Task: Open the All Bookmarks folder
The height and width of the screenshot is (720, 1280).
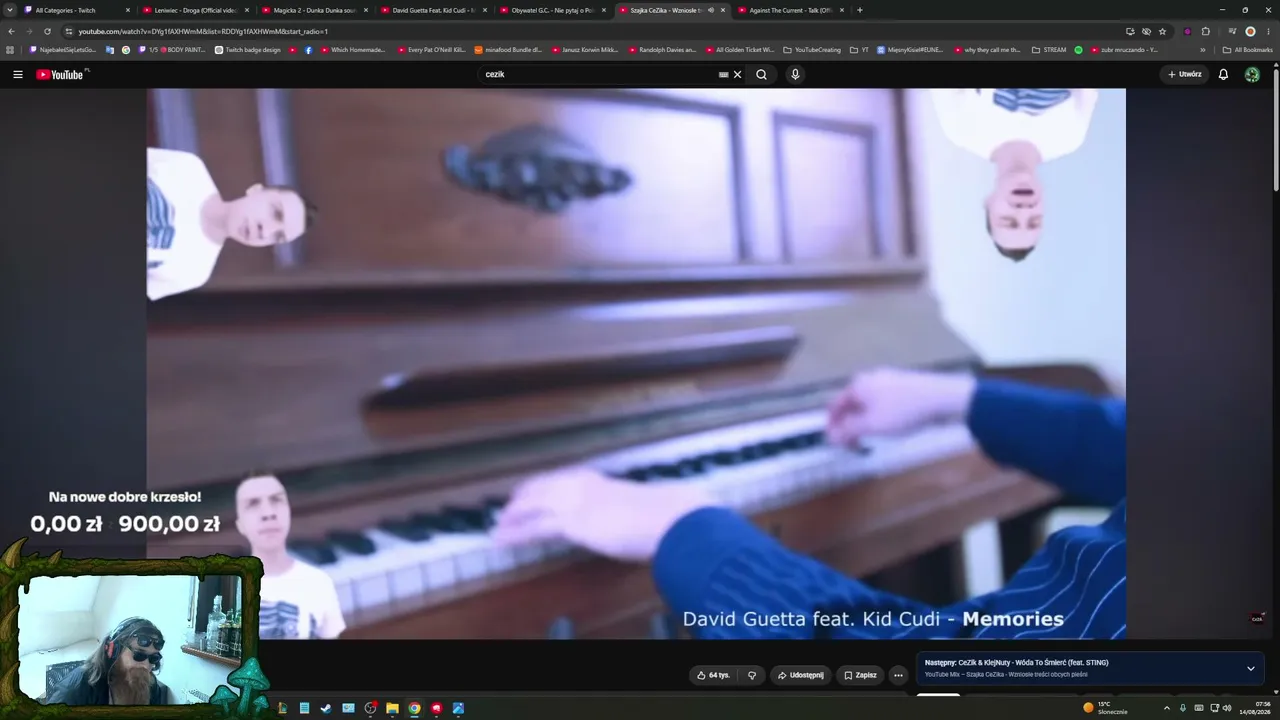Action: coord(1247,49)
